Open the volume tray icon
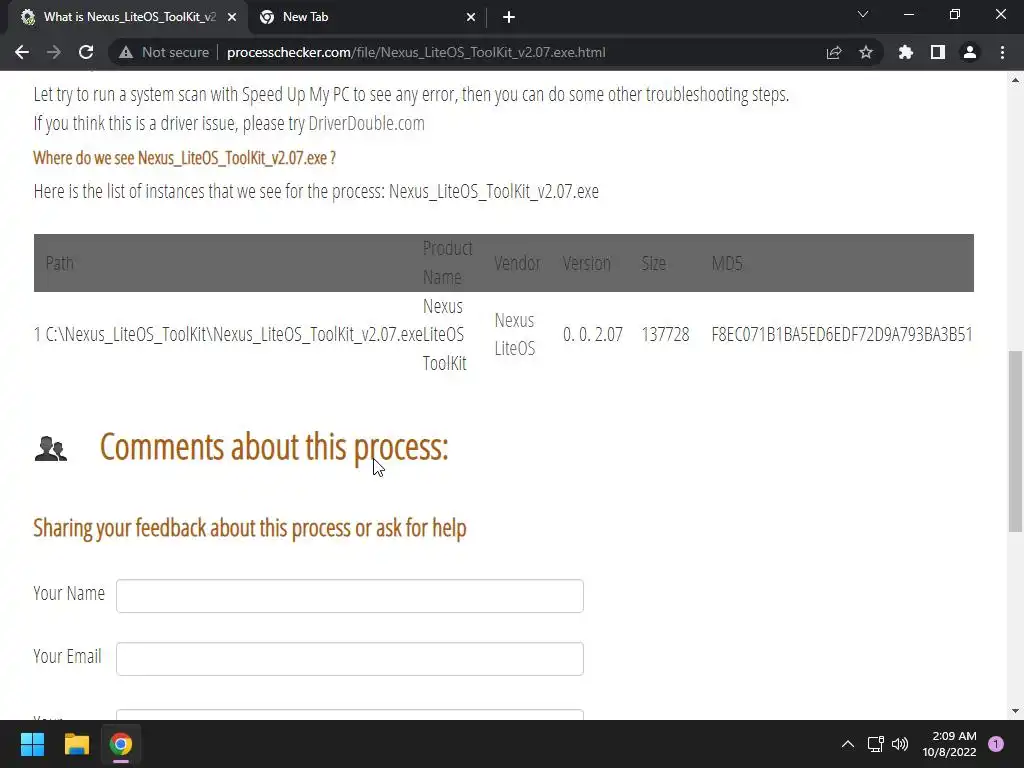Image resolution: width=1024 pixels, height=768 pixels. pyautogui.click(x=900, y=744)
